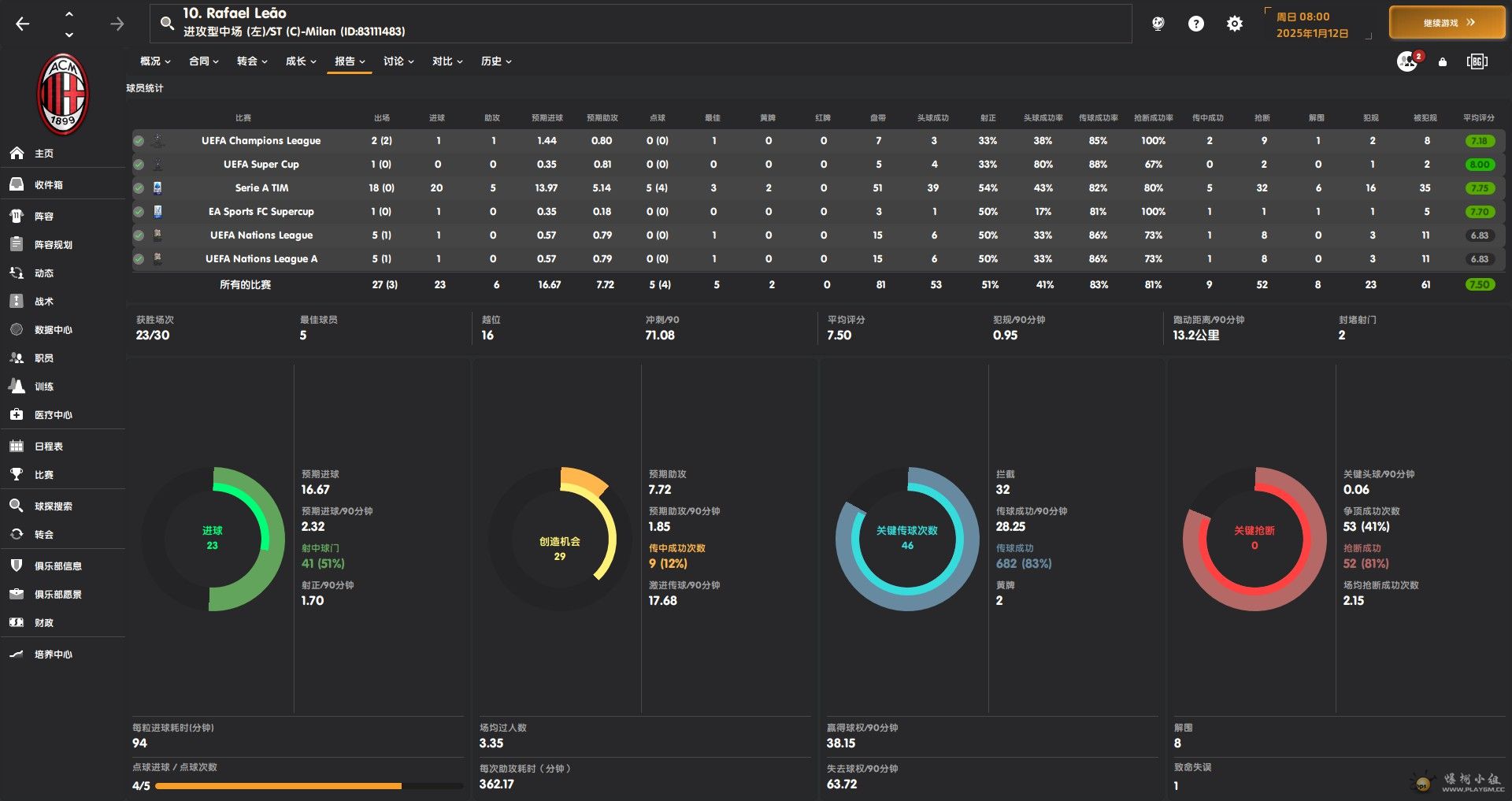This screenshot has height=801, width=1512.
Task: Open 培养中心 development centre in sidebar
Action: pyautogui.click(x=63, y=655)
